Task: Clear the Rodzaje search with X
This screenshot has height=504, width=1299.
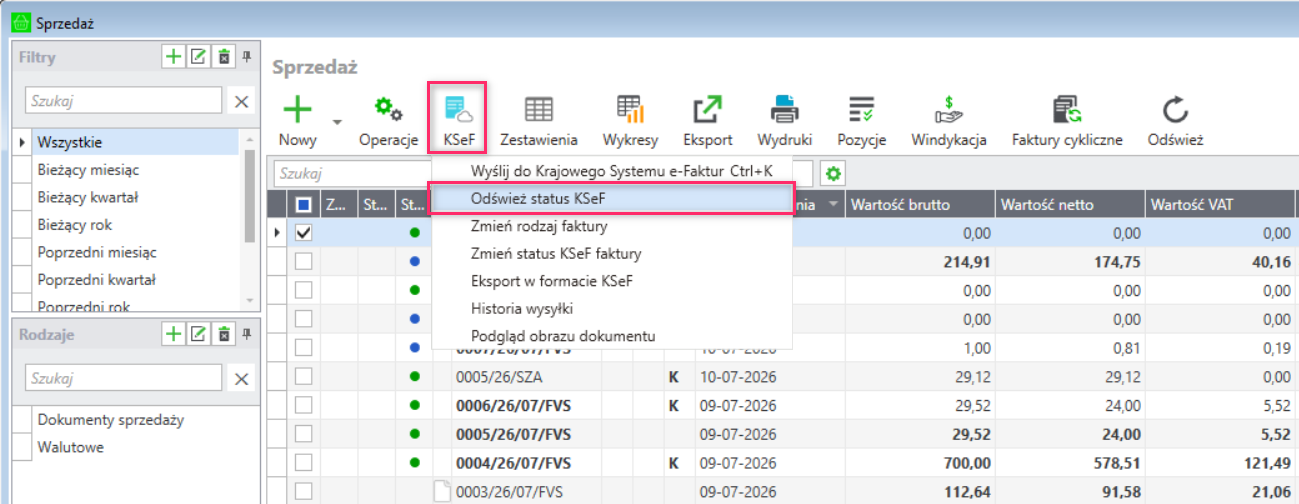Action: point(241,378)
